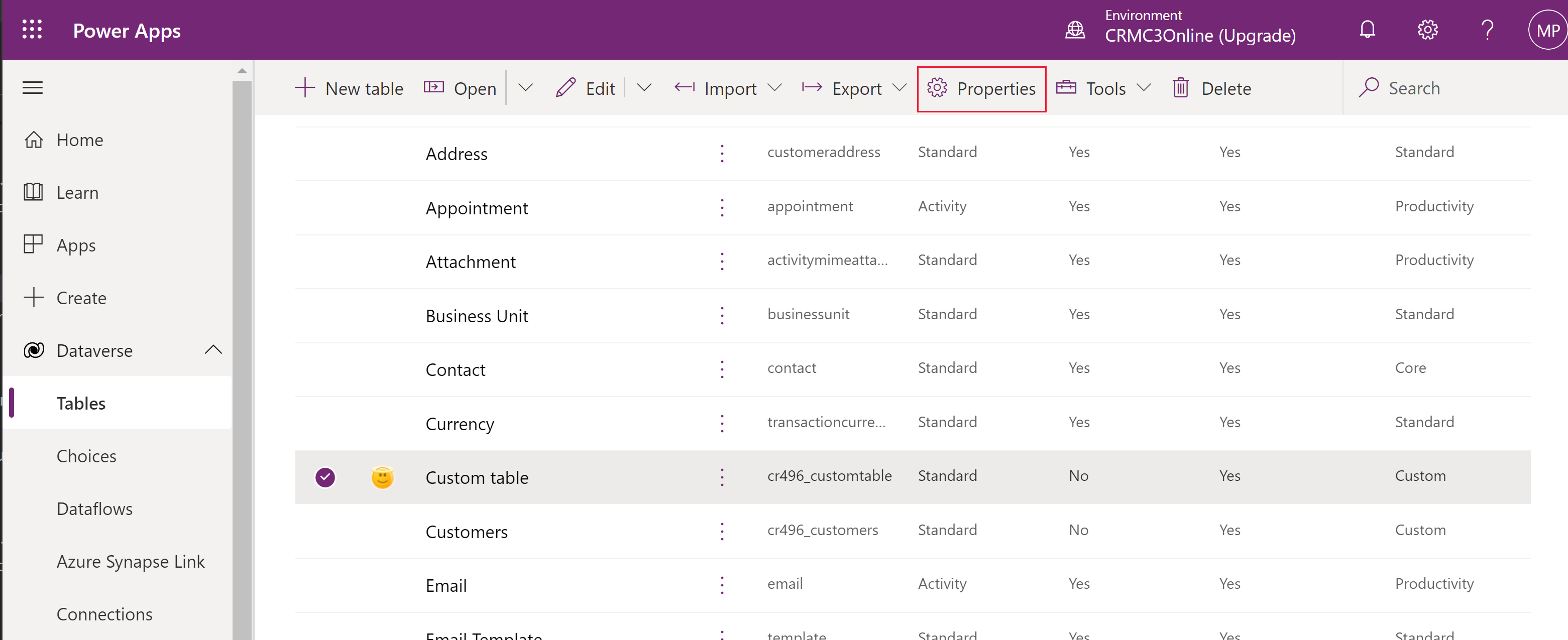
Task: Click the Delete table icon
Action: click(1183, 88)
